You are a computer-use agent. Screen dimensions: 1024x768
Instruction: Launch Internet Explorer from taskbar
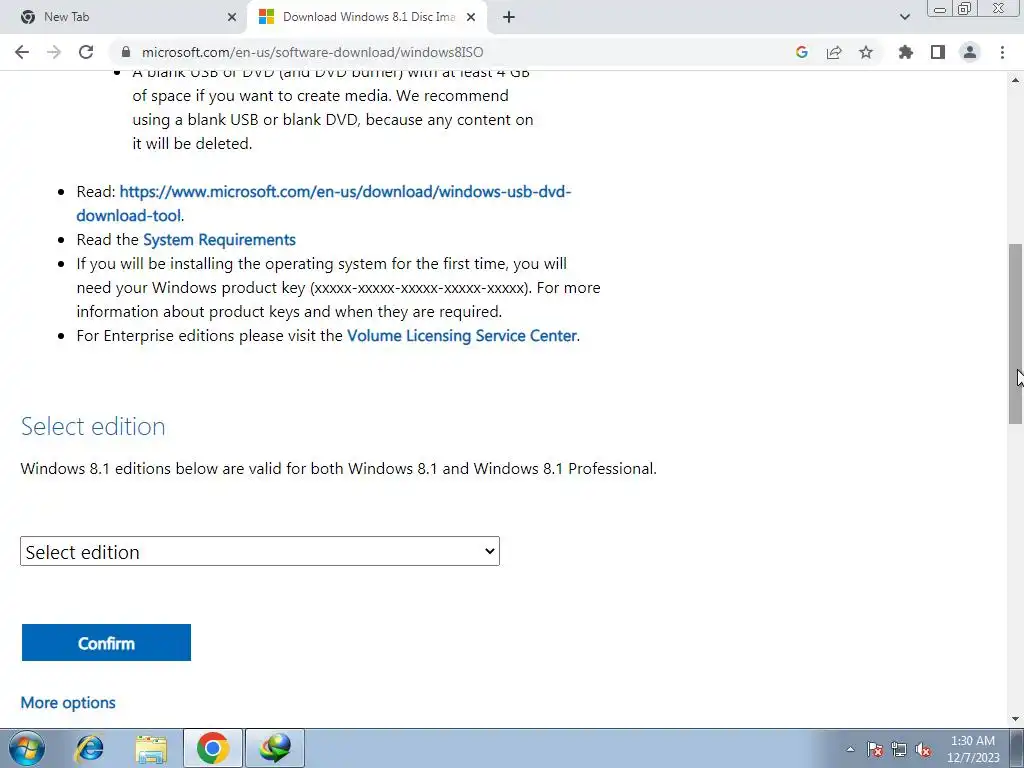pyautogui.click(x=89, y=748)
